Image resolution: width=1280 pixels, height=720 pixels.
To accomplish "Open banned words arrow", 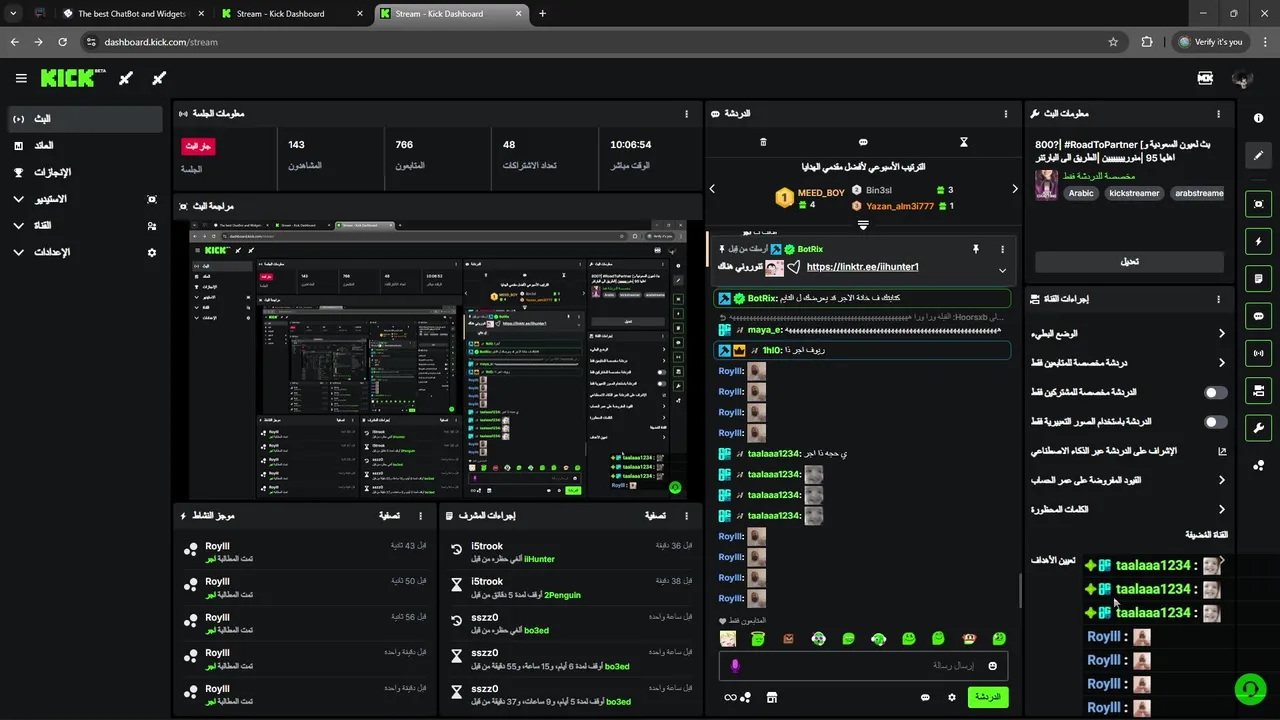I will pos(1221,509).
